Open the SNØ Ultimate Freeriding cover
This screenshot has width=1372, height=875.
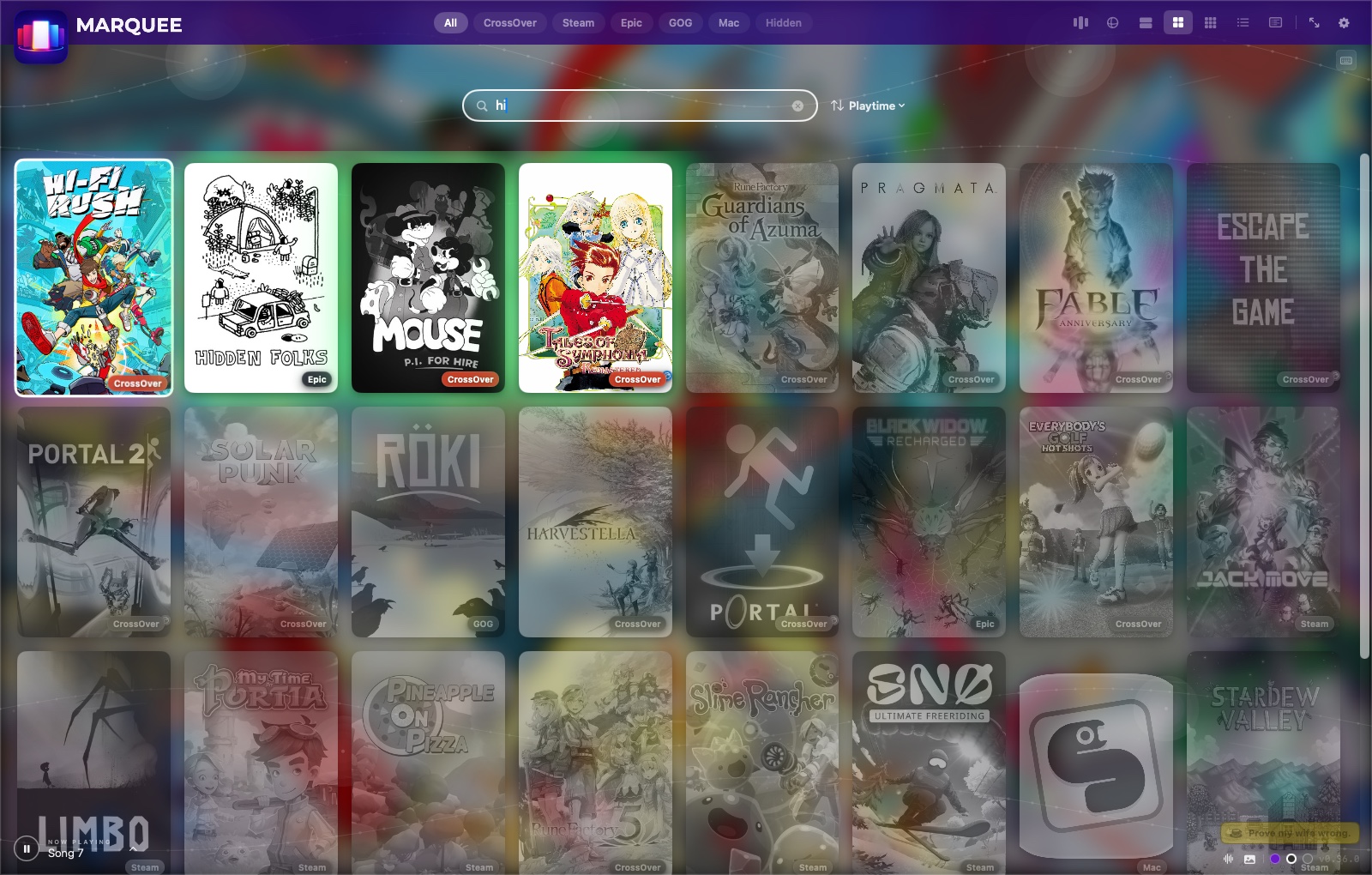pyautogui.click(x=929, y=763)
